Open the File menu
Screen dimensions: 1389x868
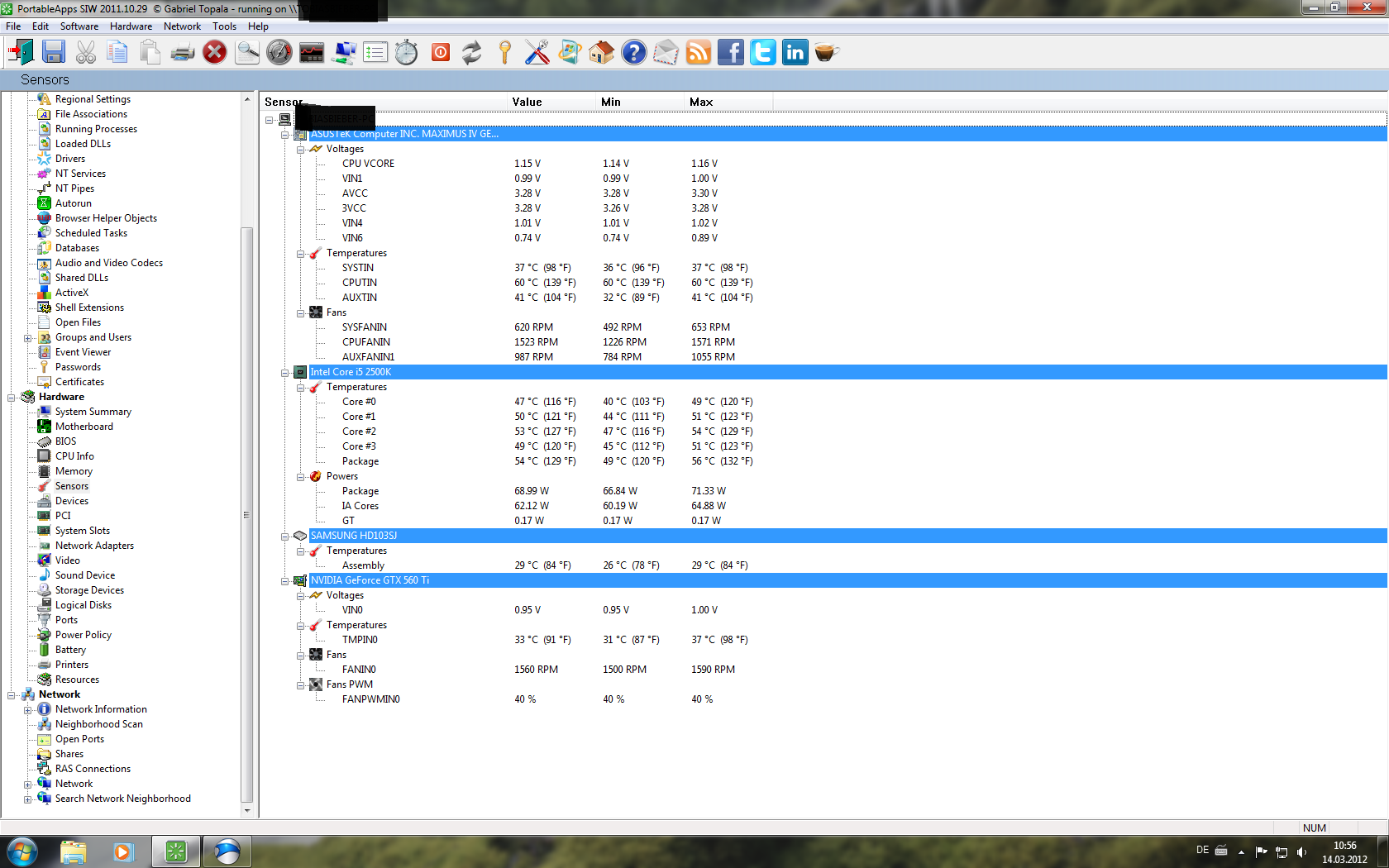(13, 26)
